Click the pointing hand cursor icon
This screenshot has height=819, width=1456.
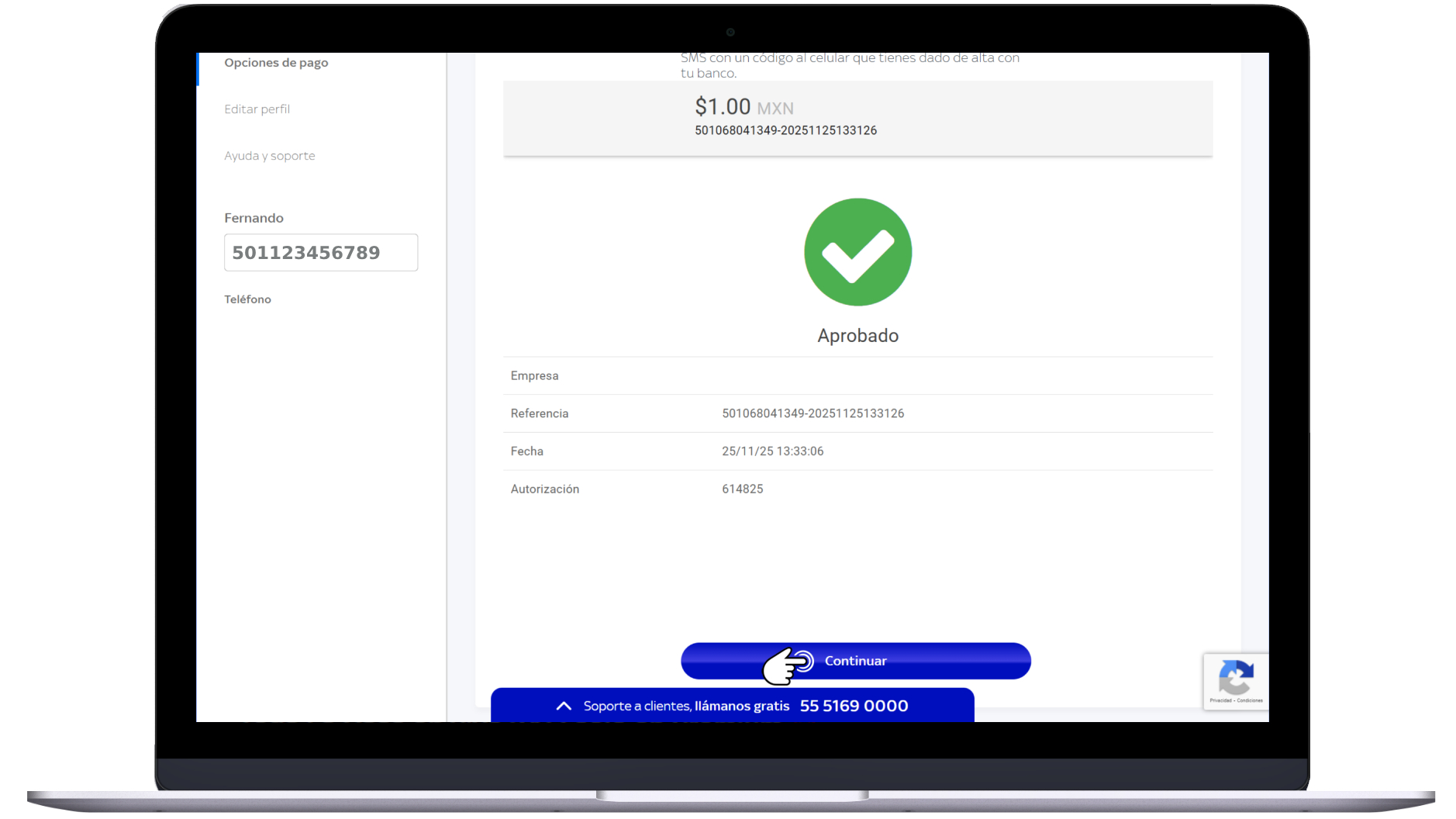(x=787, y=665)
